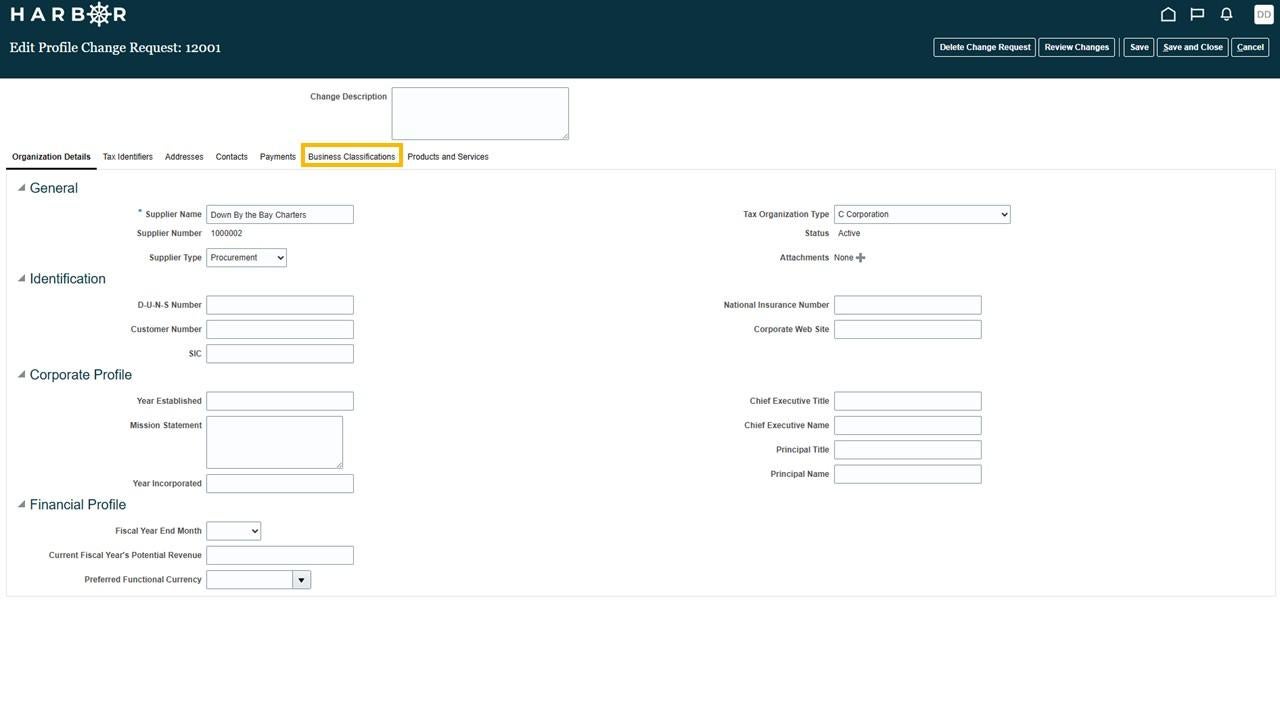Focus the Principal Name field

pyautogui.click(x=908, y=474)
